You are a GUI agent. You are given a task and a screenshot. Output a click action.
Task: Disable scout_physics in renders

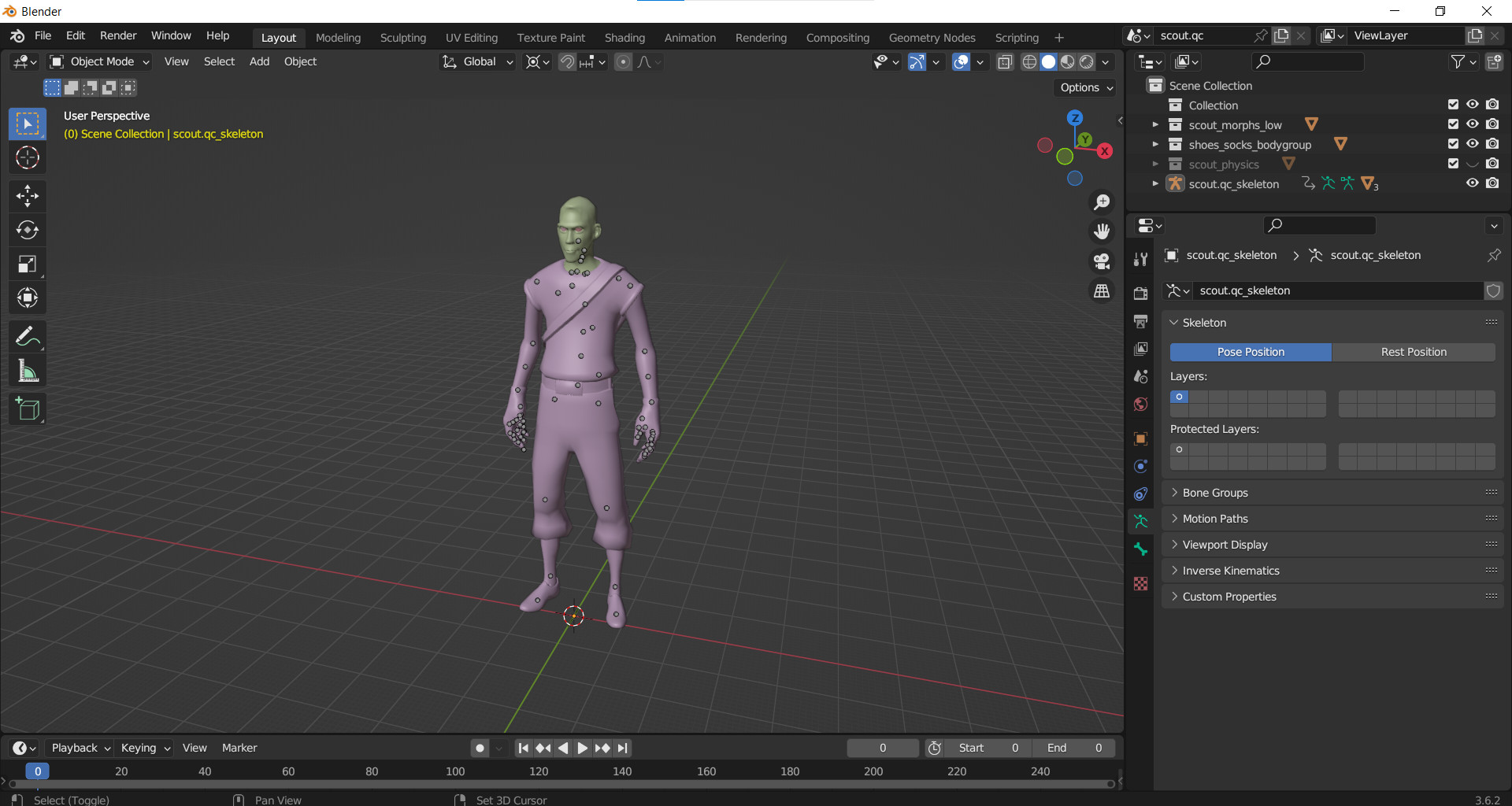coord(1492,164)
